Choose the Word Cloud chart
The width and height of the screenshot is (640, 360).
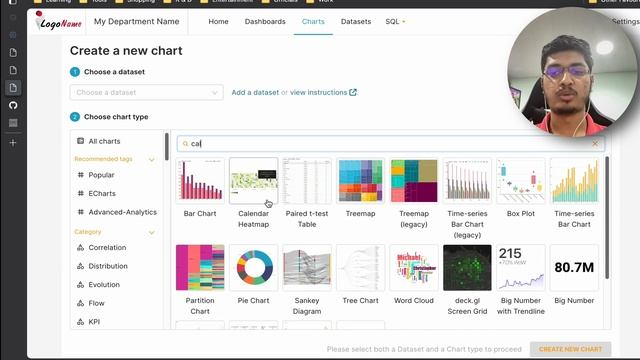414,268
